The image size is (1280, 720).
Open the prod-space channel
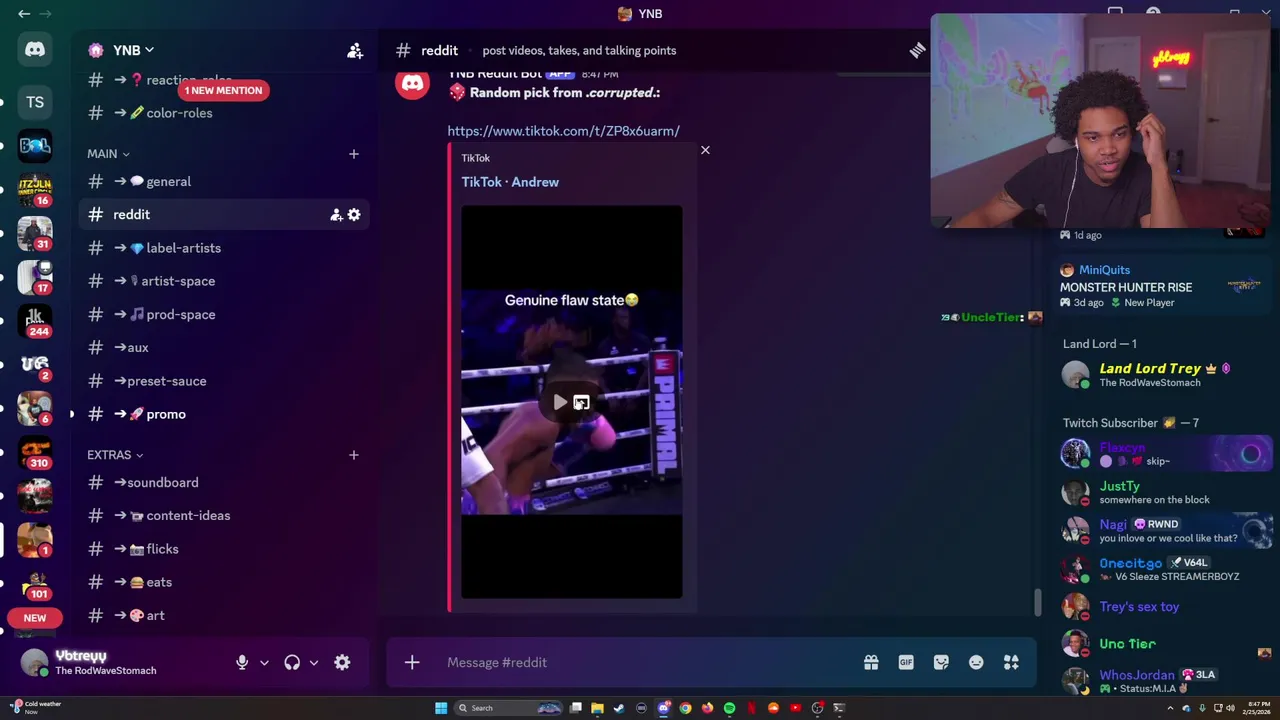tap(224, 314)
